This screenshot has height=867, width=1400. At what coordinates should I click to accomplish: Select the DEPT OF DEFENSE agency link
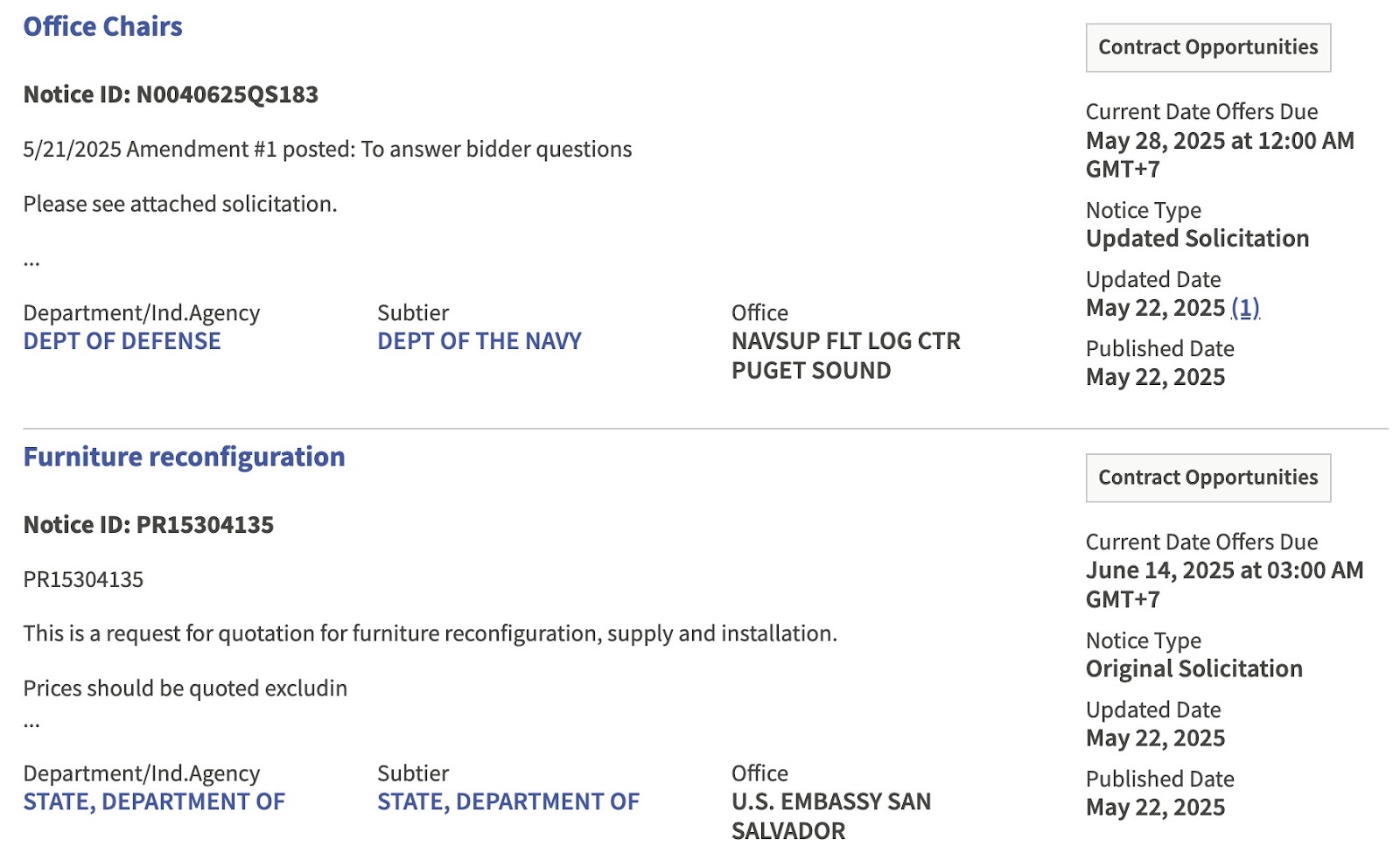click(x=122, y=341)
